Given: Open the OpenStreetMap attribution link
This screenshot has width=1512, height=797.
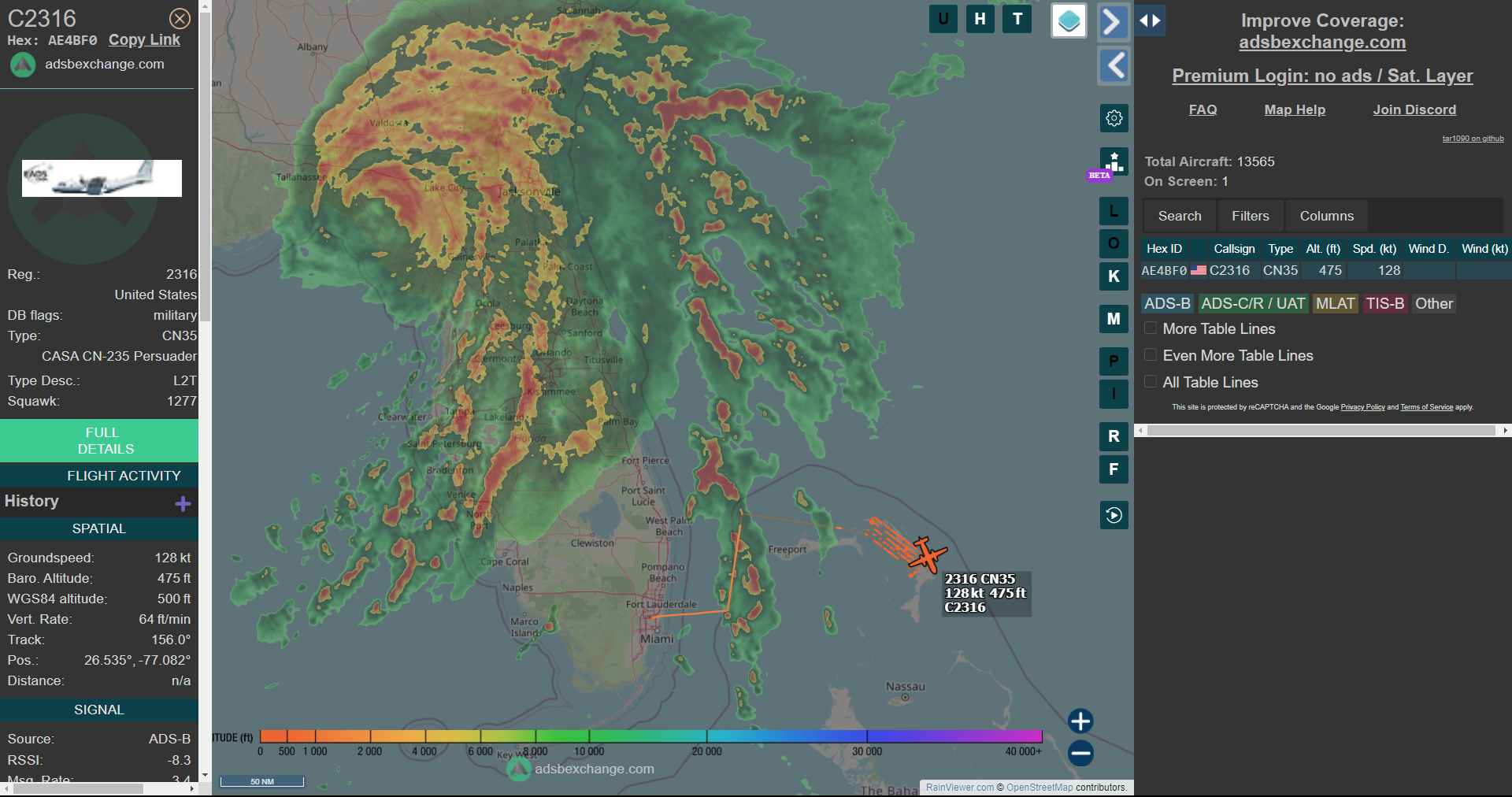Looking at the screenshot, I should point(1039,788).
